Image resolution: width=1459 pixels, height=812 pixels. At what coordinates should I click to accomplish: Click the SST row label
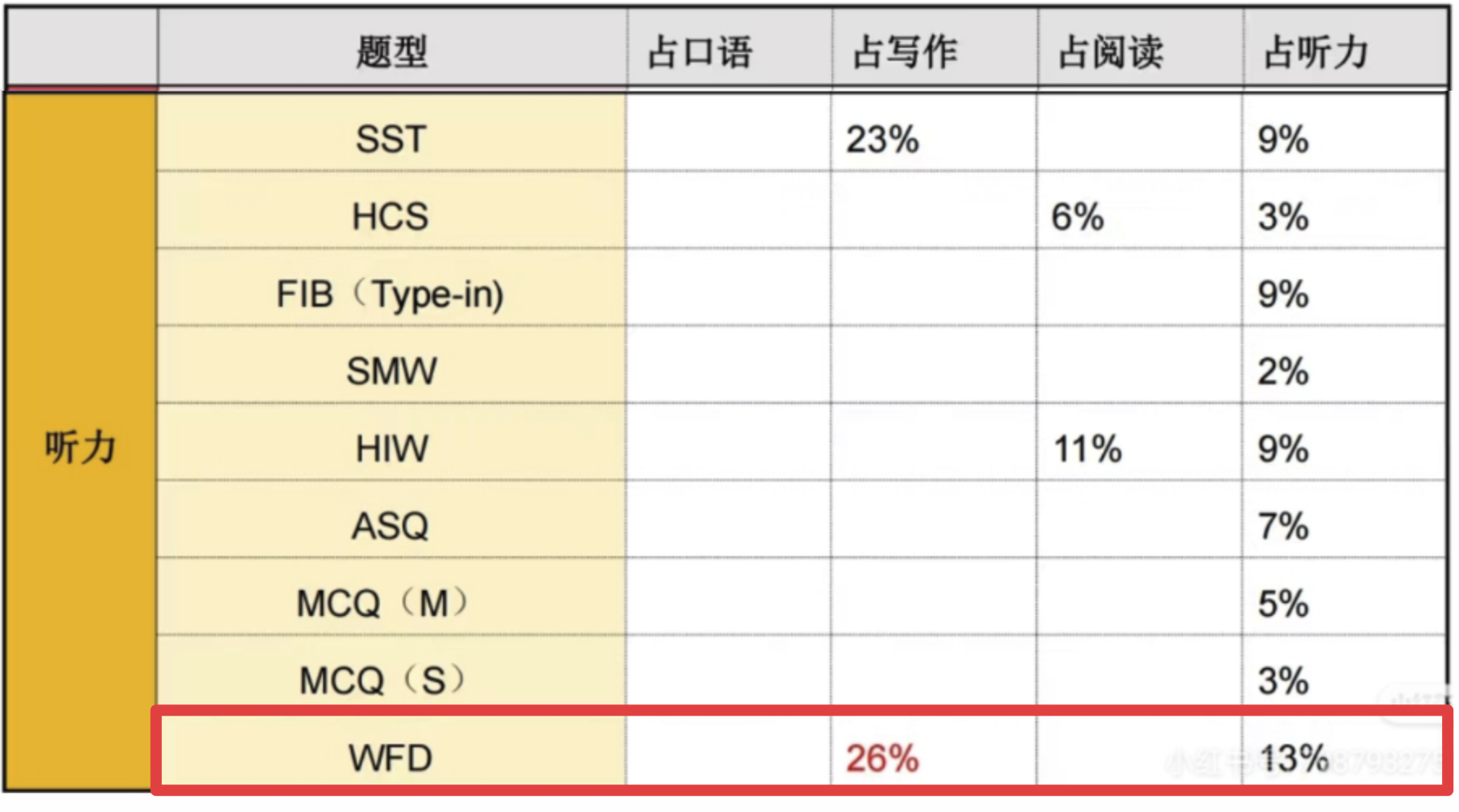[391, 139]
